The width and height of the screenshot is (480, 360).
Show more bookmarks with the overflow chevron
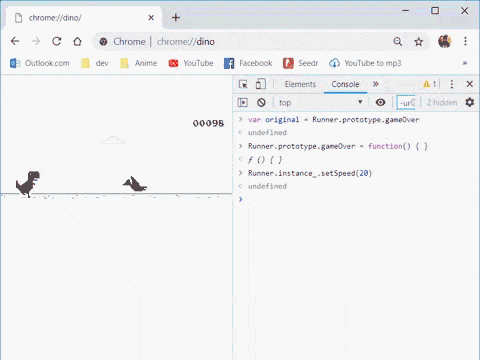point(465,63)
